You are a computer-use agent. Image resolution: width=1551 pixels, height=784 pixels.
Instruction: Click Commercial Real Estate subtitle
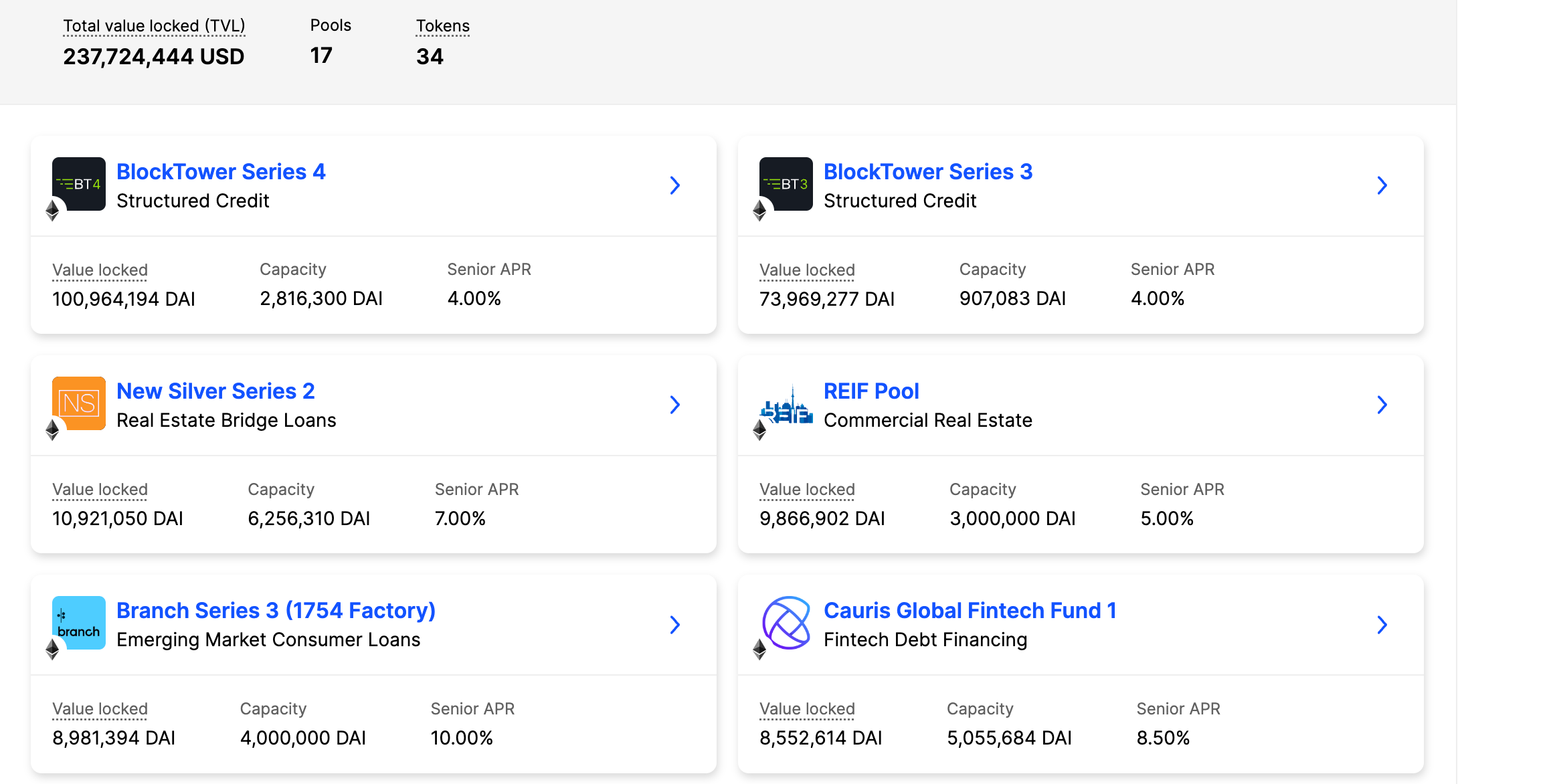coord(928,420)
